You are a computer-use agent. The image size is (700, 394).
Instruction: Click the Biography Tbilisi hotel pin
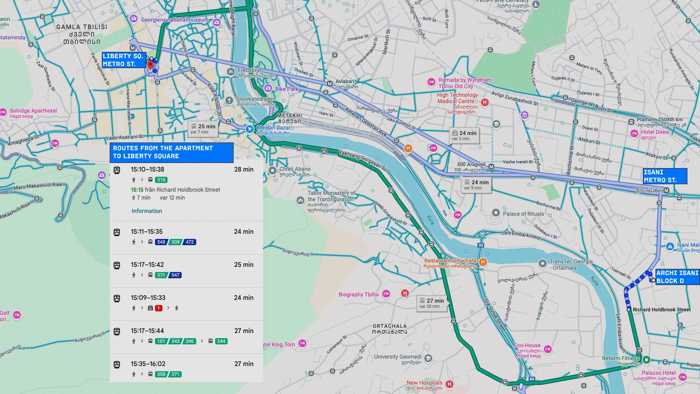tap(386, 293)
